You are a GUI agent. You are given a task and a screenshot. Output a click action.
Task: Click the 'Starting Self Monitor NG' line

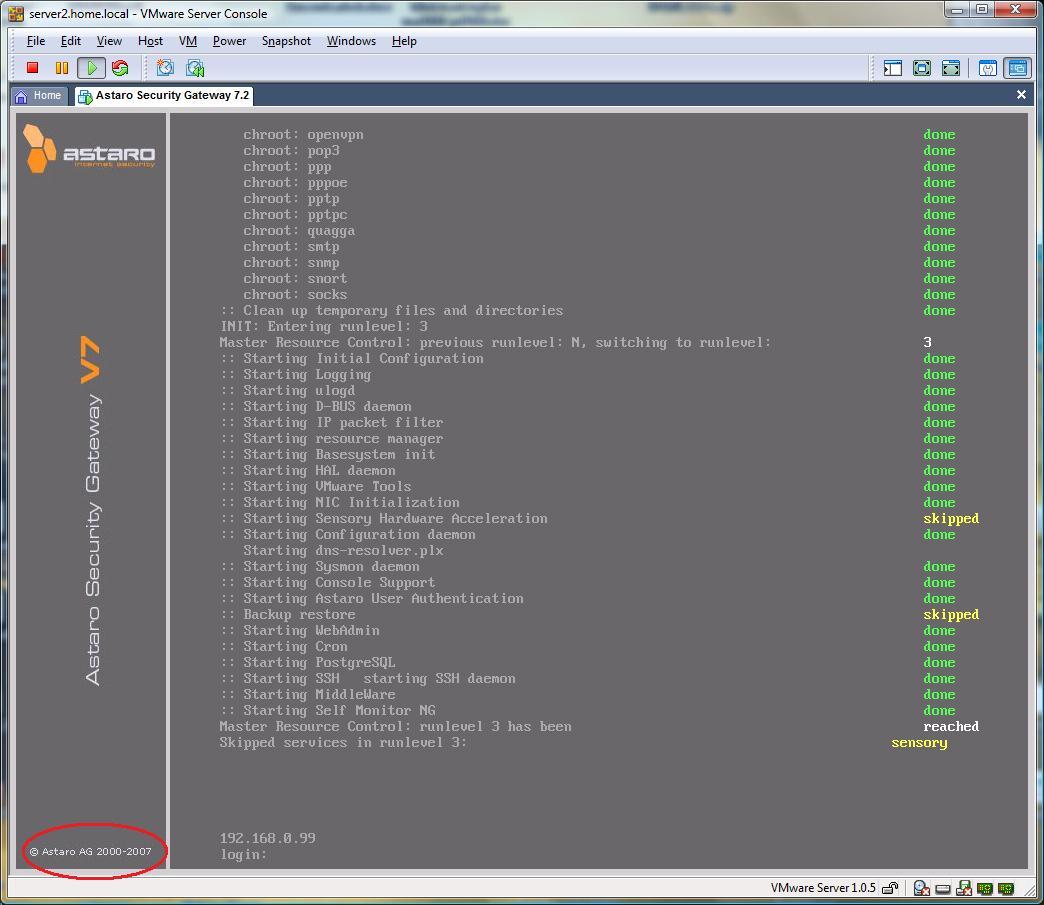(x=328, y=710)
